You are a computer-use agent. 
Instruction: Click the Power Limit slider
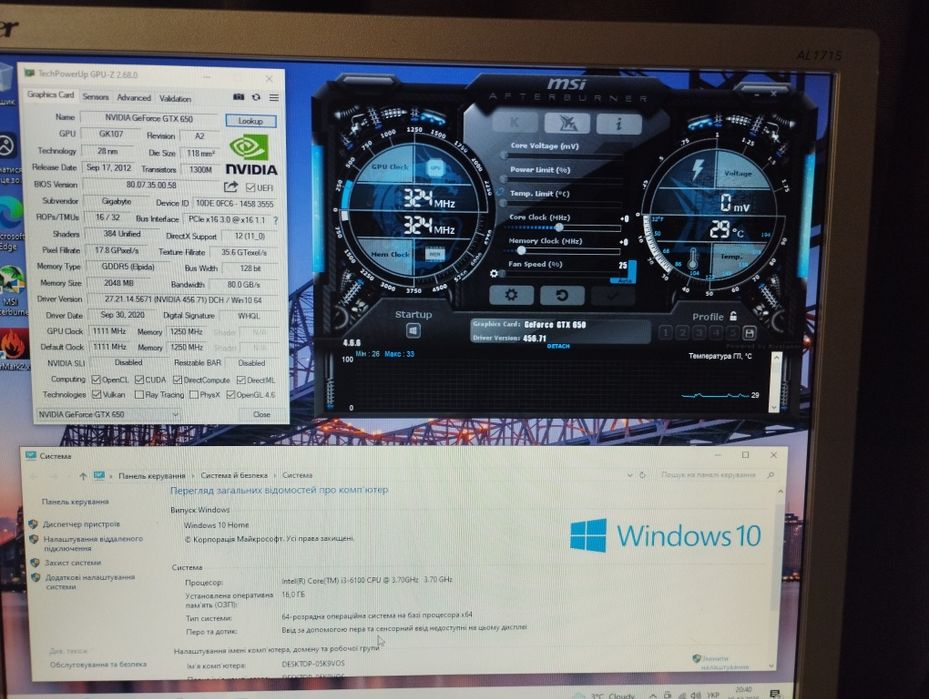coord(562,179)
